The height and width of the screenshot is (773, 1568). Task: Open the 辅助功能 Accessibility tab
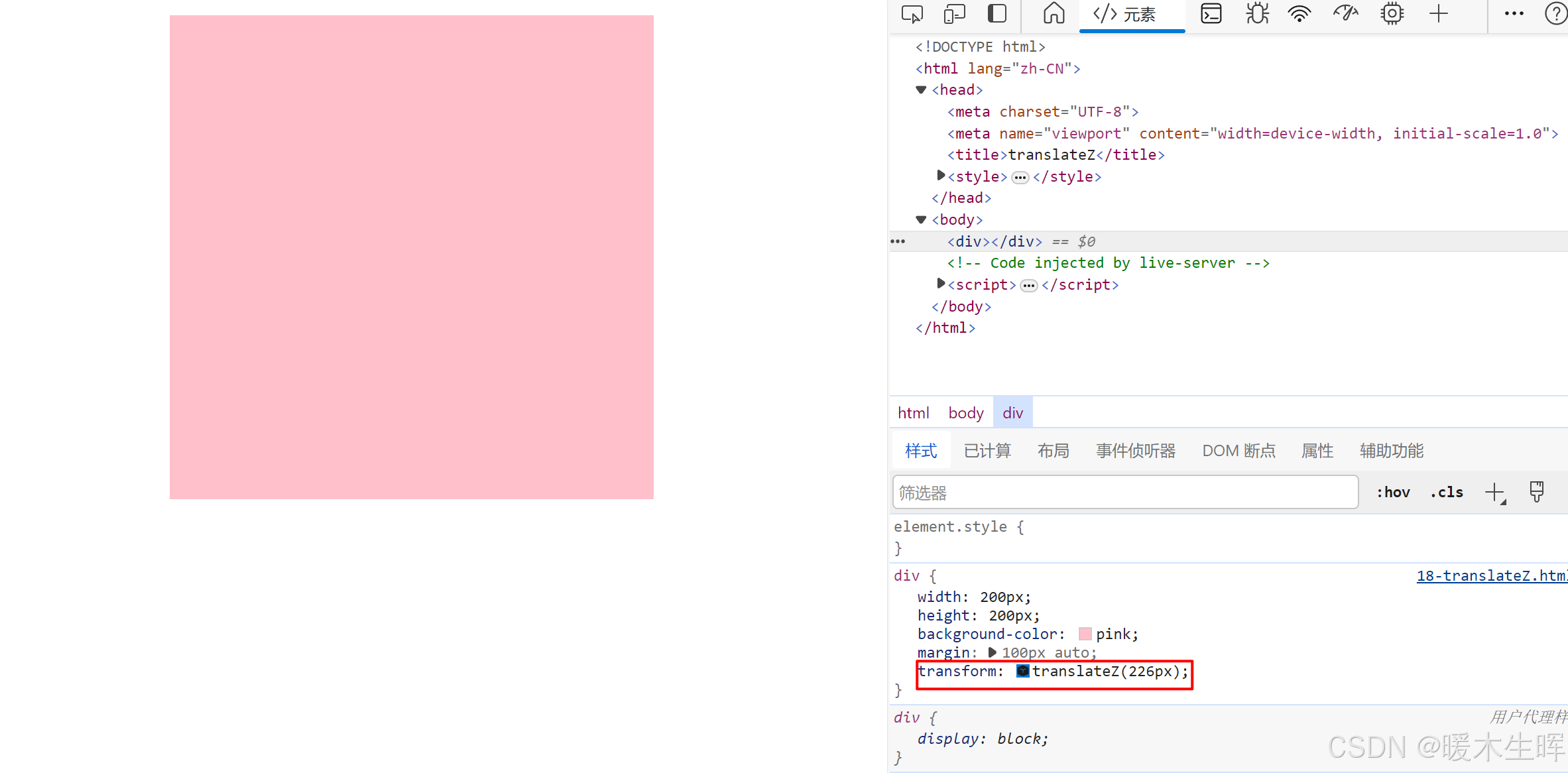1392,451
